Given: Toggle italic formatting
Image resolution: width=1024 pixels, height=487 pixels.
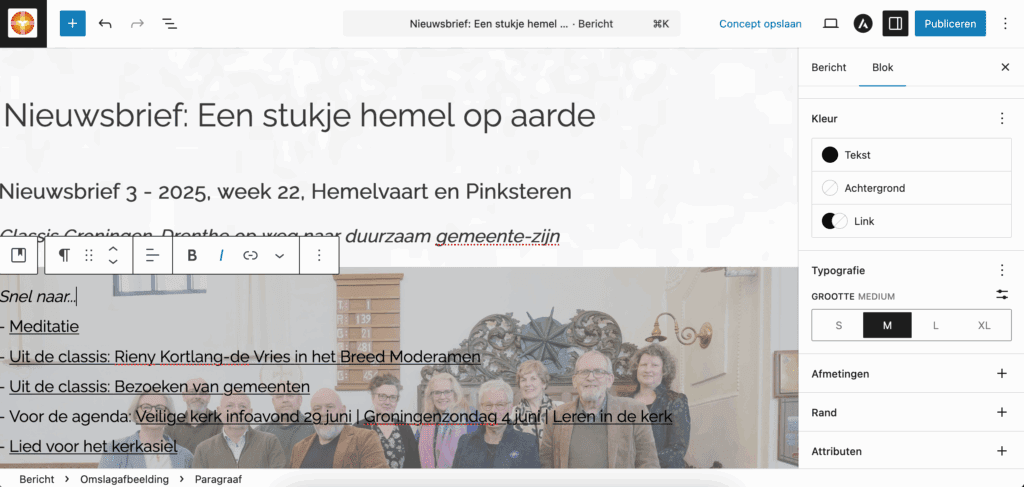Looking at the screenshot, I should 221,255.
